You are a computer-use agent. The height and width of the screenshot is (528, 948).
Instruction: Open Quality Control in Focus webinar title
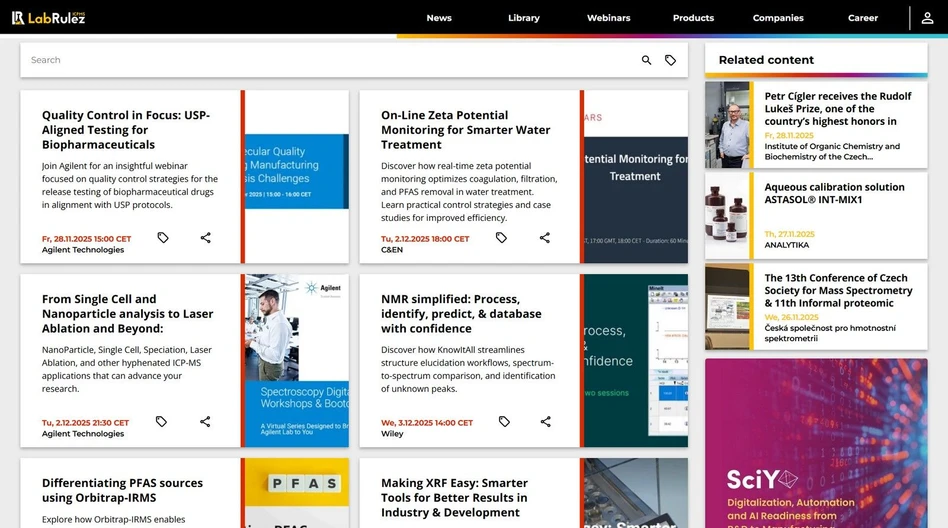click(126, 129)
